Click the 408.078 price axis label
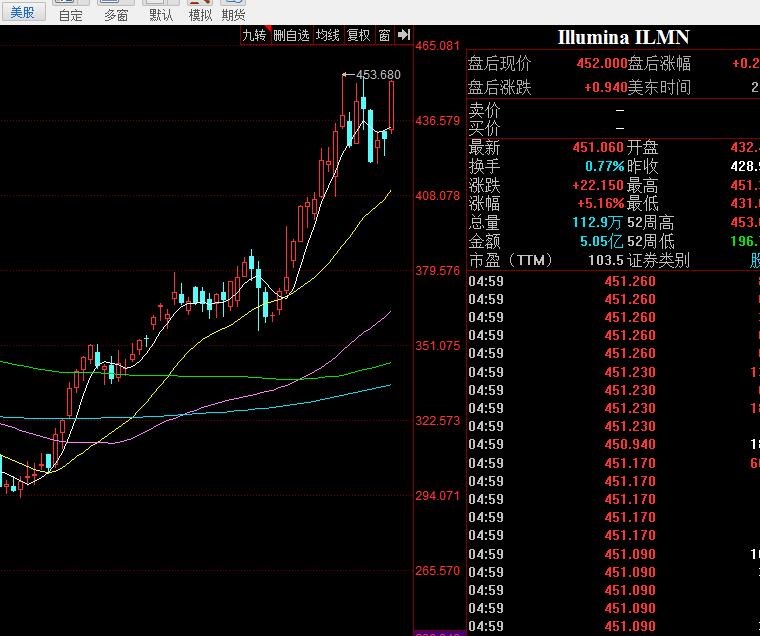This screenshot has height=636, width=760. pos(437,196)
